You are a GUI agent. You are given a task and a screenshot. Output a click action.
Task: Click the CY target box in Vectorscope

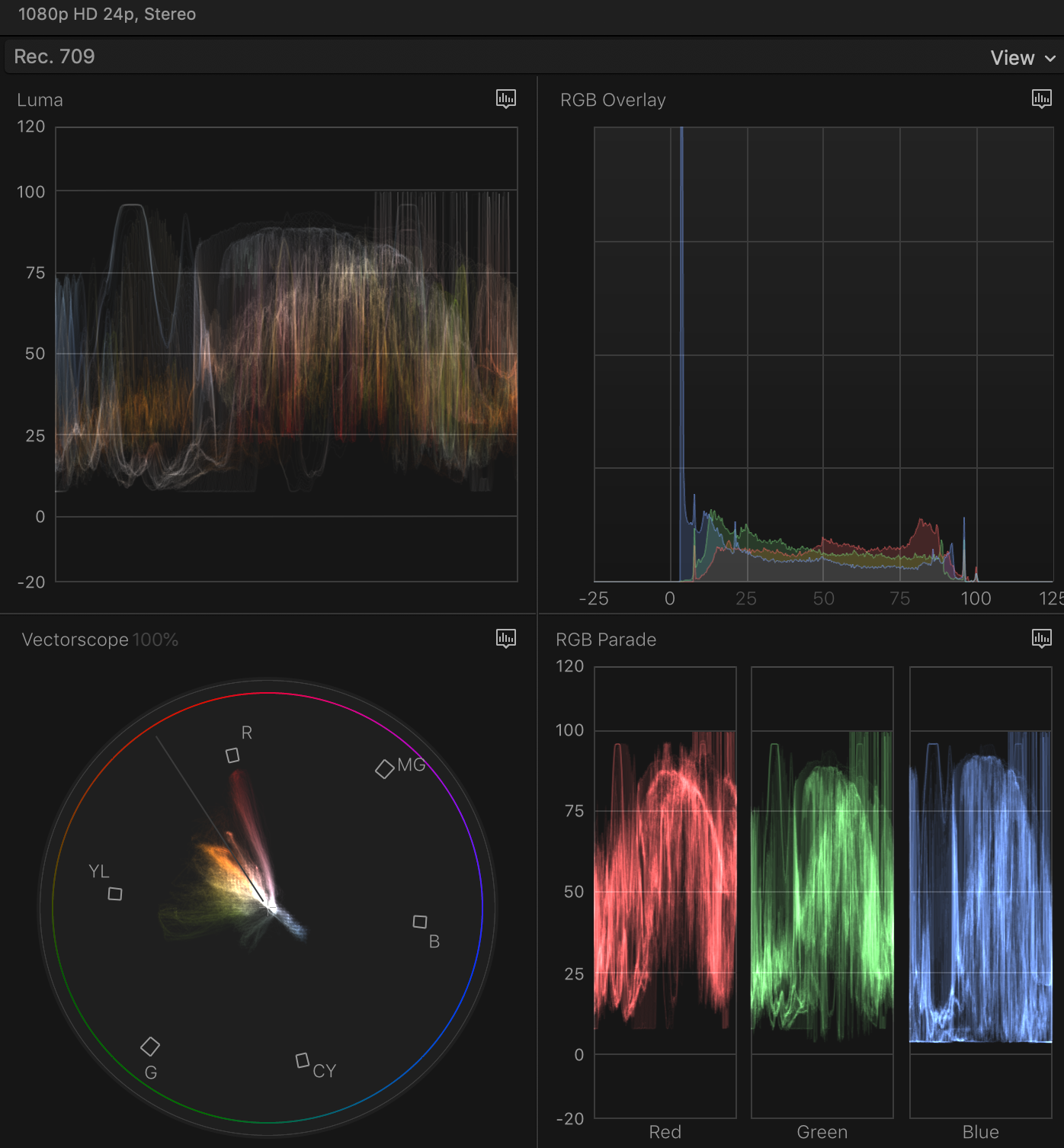tap(303, 1060)
